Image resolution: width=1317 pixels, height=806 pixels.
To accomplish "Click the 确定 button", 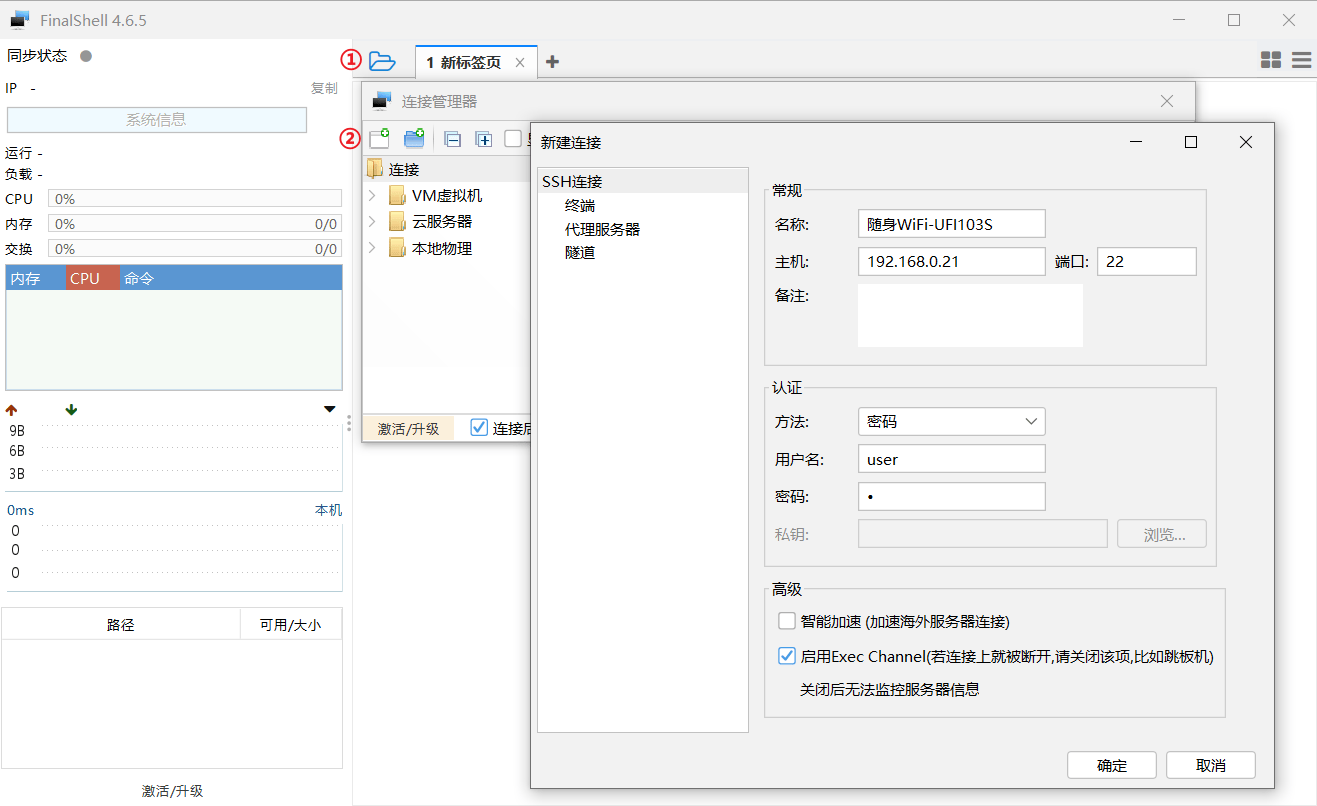I will [x=1111, y=766].
